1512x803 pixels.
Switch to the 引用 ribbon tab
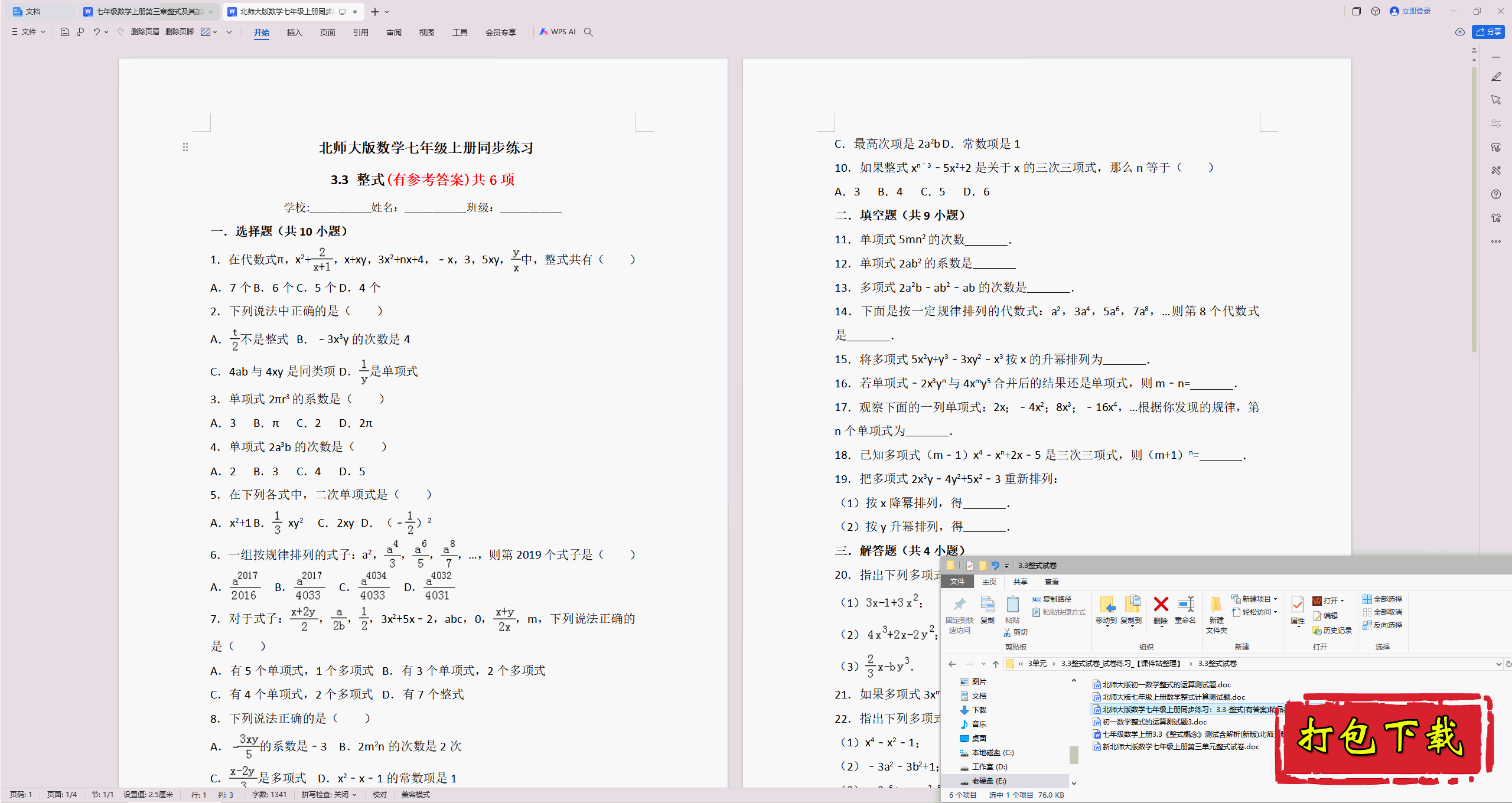(360, 32)
